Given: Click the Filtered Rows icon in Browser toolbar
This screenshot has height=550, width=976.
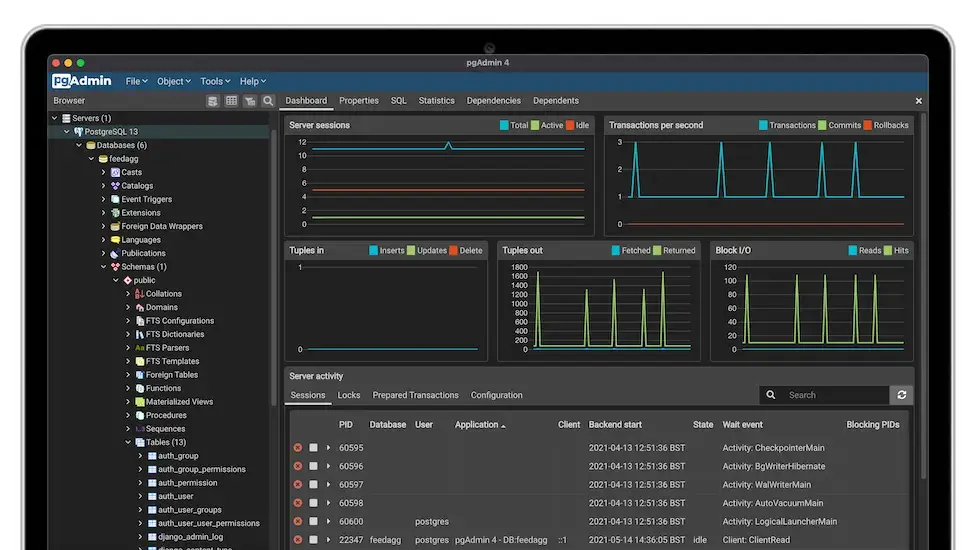Looking at the screenshot, I should (250, 101).
